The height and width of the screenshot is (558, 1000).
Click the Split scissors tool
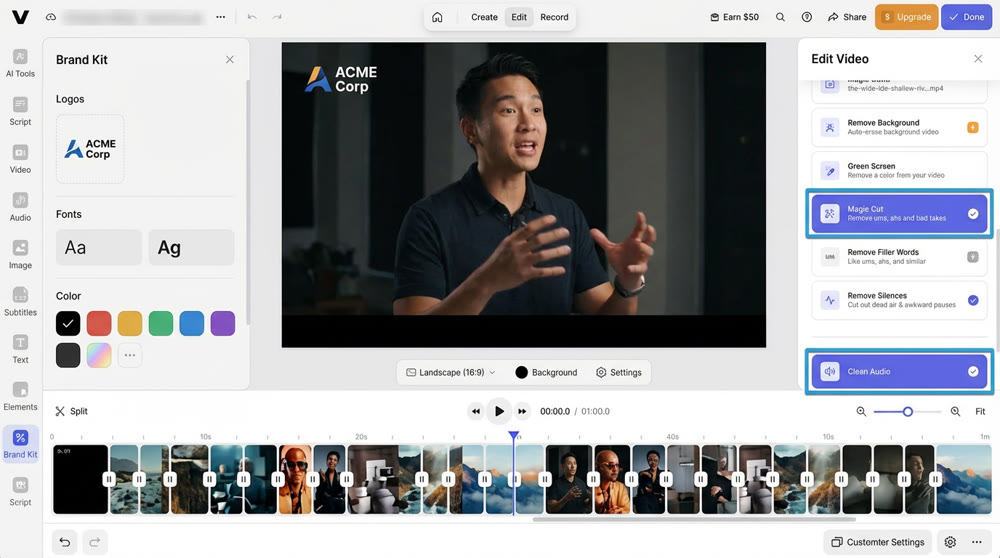tap(71, 411)
